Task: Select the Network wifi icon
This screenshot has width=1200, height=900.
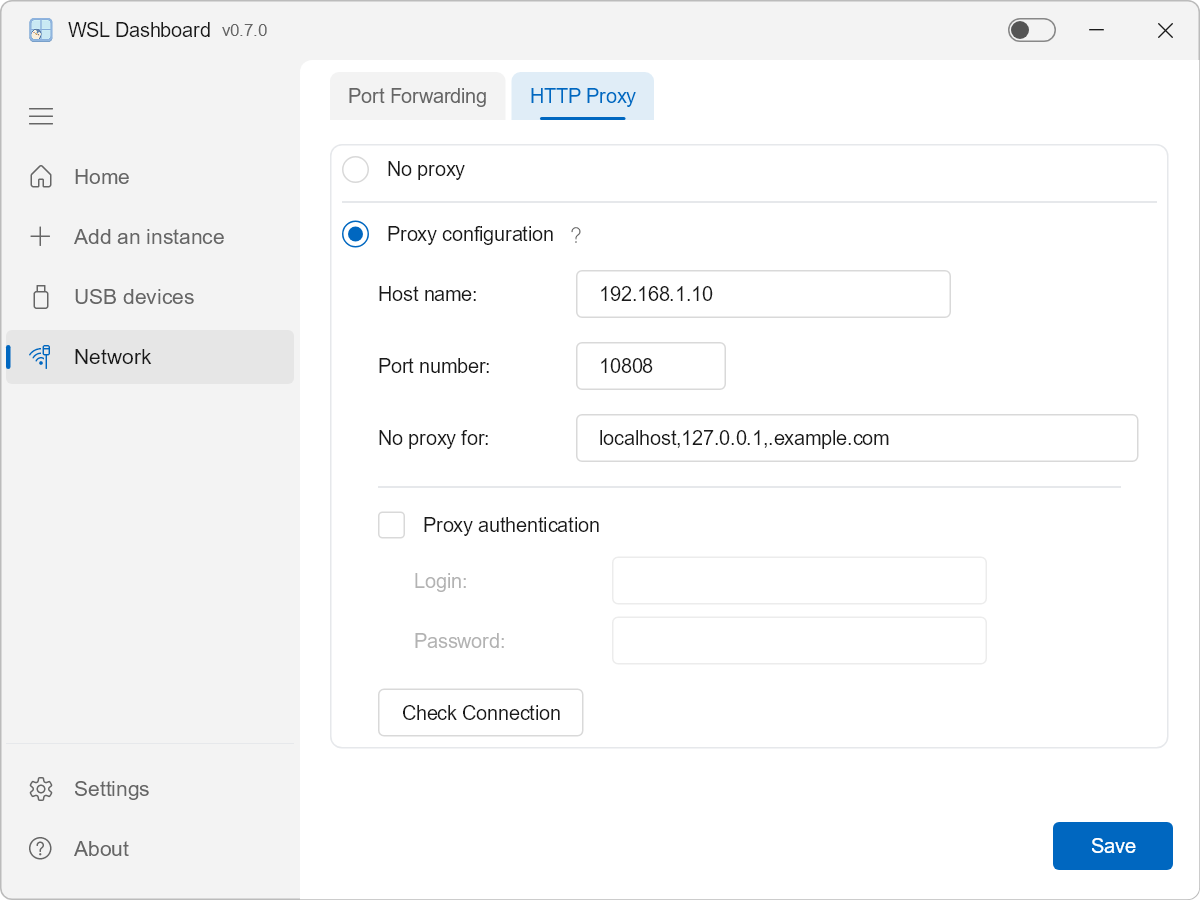Action: tap(40, 356)
